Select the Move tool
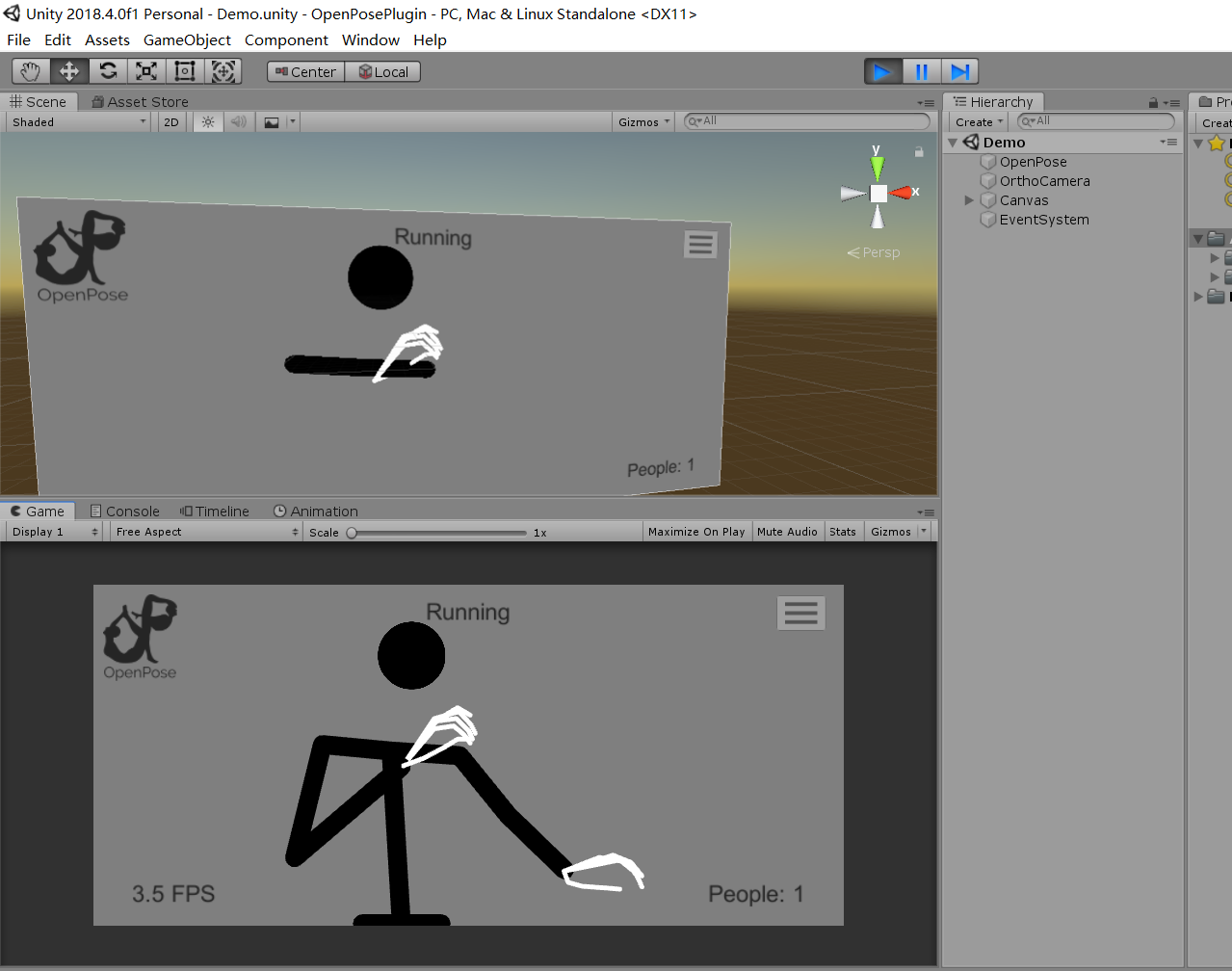 (68, 70)
